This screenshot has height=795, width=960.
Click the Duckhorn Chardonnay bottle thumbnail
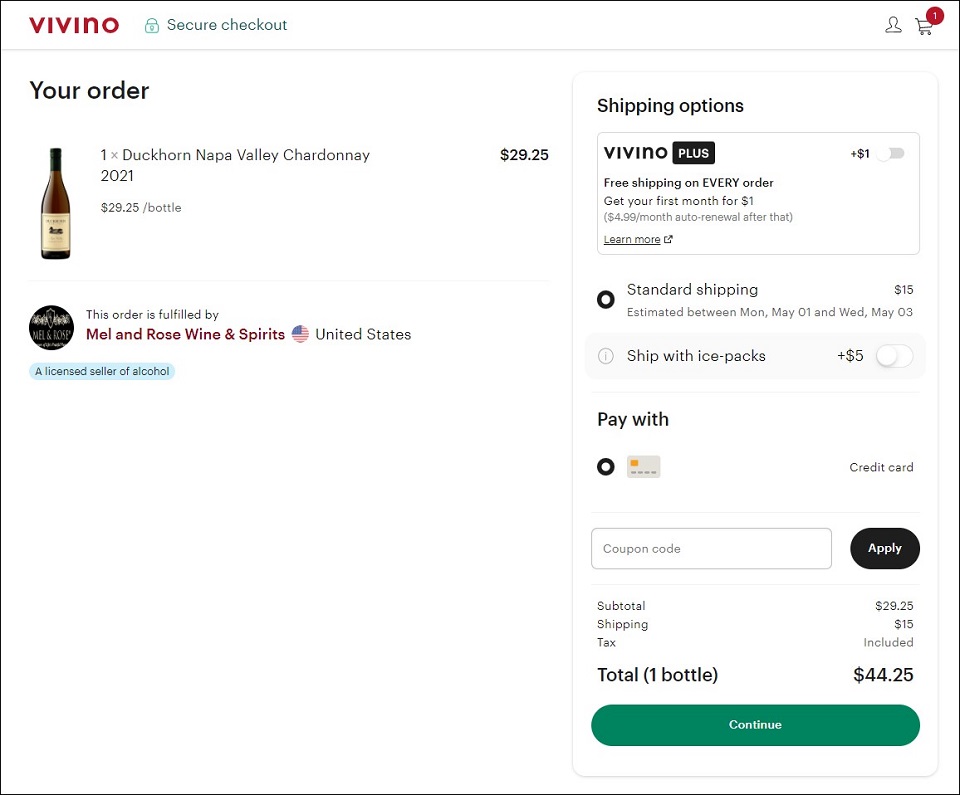56,203
